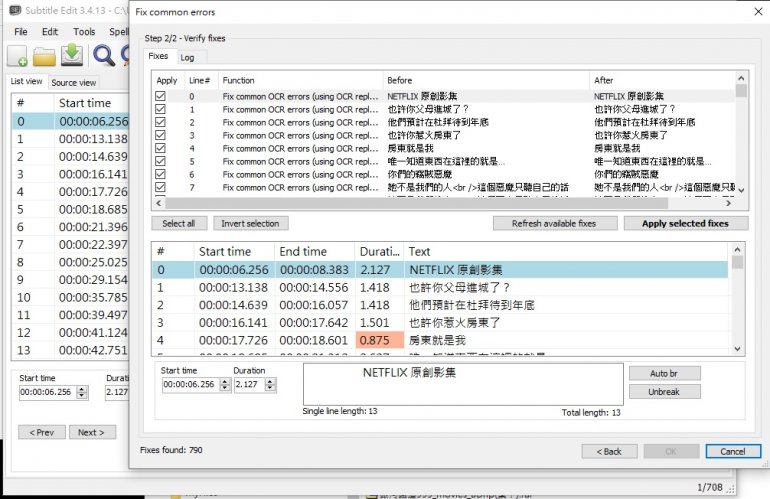Image resolution: width=770 pixels, height=499 pixels.
Task: Click Refresh available fixes
Action: 554,223
